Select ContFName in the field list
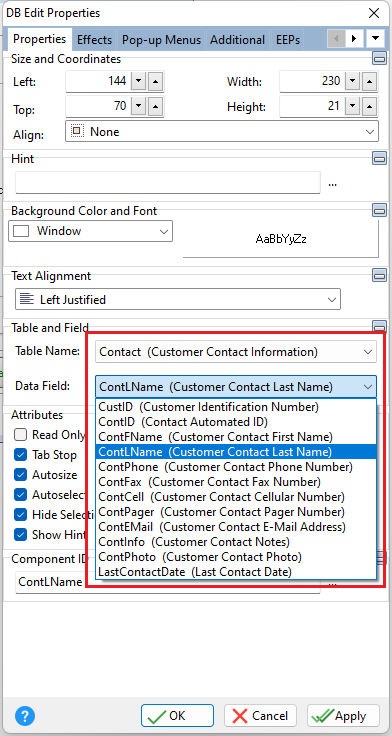The image size is (392, 736). click(x=236, y=437)
